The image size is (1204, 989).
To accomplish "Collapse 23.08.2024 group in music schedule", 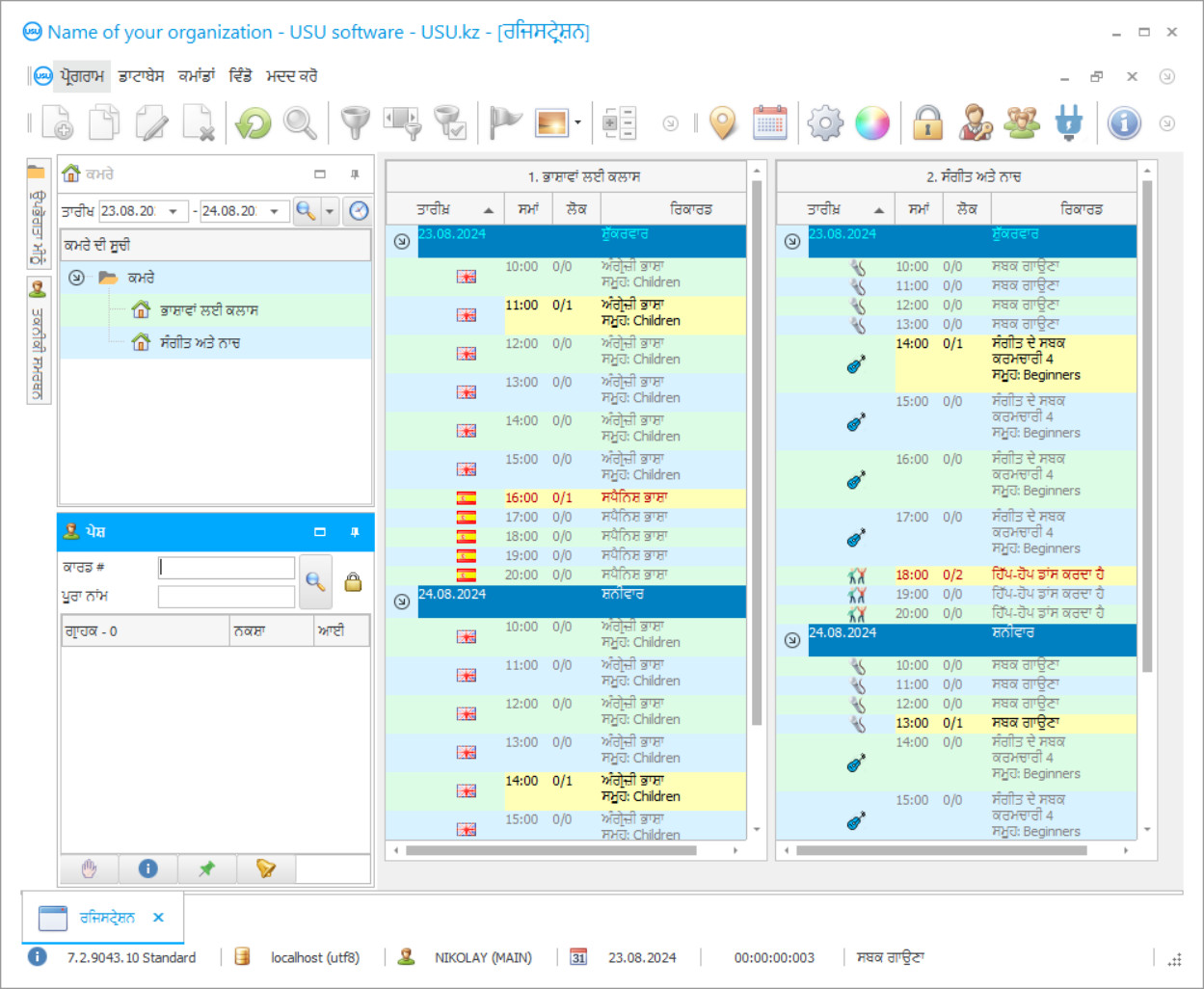I will point(792,241).
